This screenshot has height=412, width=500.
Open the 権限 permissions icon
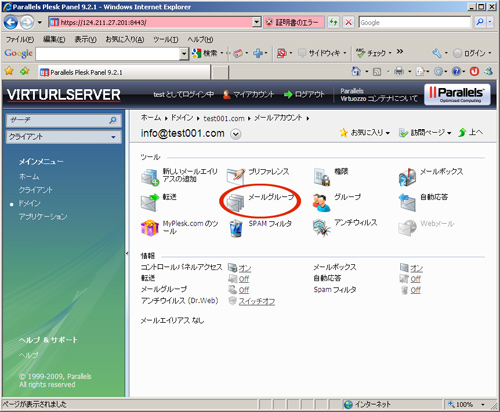[x=322, y=177]
